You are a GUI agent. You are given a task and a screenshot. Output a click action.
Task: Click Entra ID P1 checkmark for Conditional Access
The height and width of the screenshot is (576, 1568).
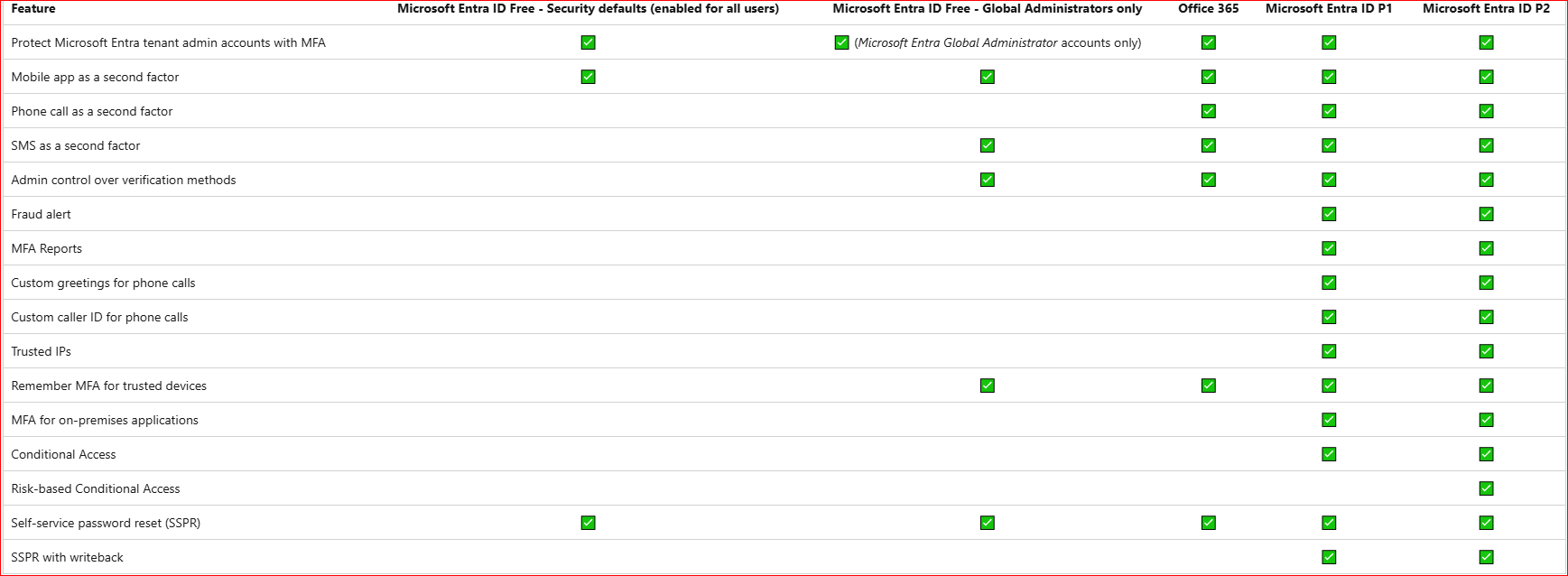click(x=1329, y=454)
